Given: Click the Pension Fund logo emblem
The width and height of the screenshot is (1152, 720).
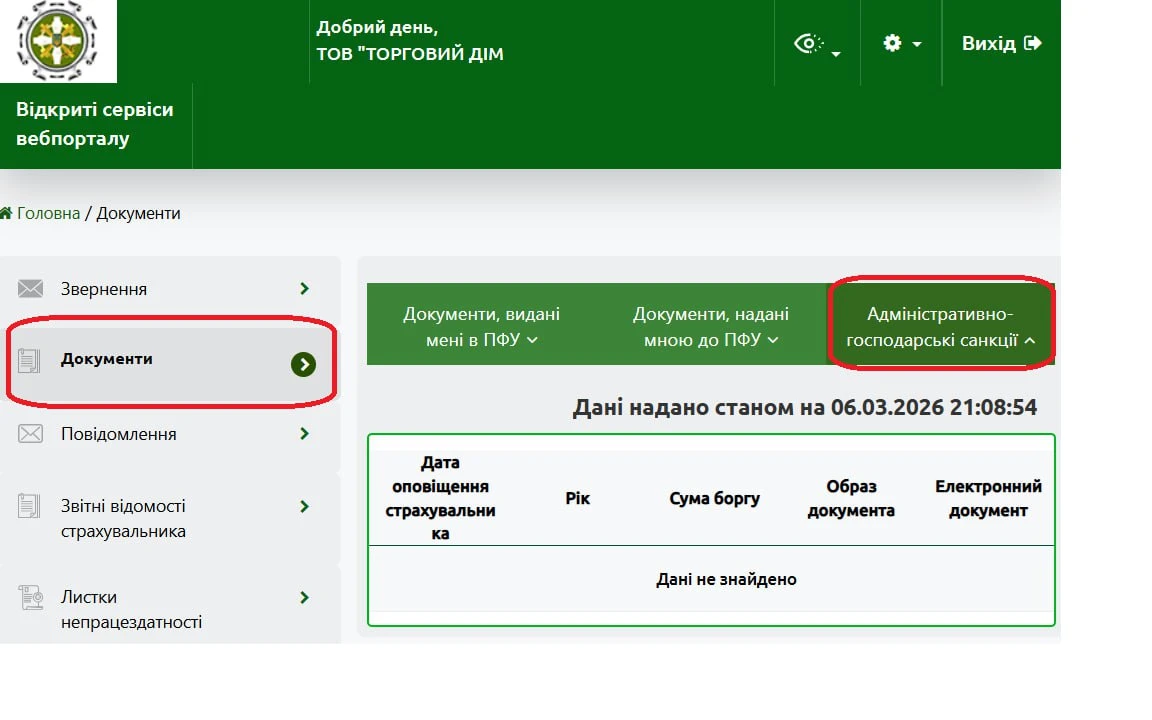Looking at the screenshot, I should (x=59, y=41).
